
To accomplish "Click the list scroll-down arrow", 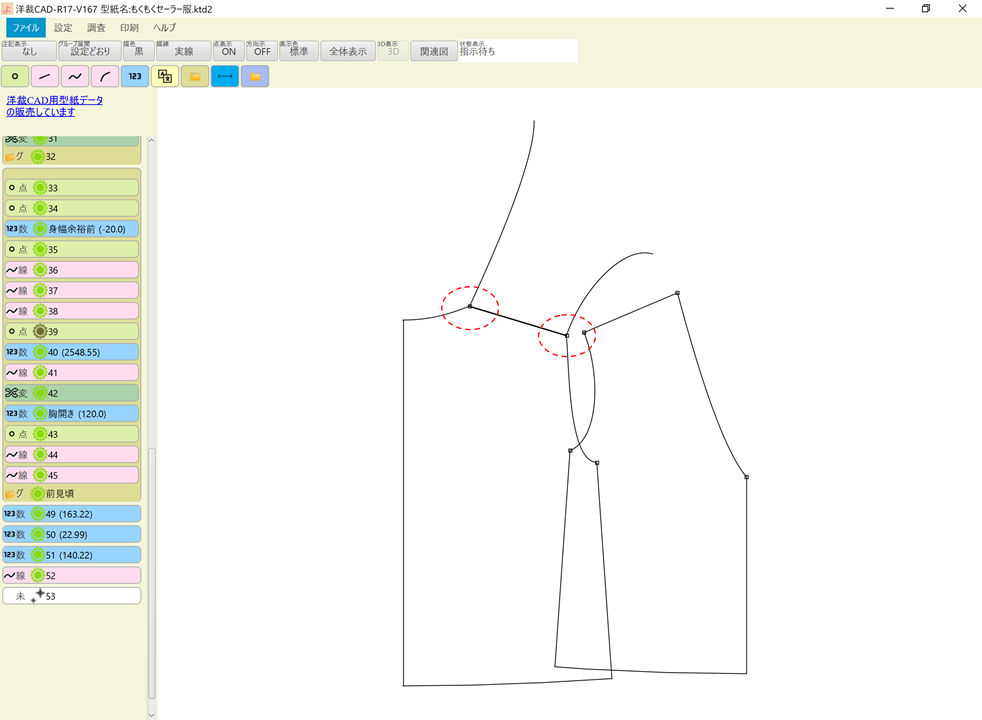I will 152,714.
